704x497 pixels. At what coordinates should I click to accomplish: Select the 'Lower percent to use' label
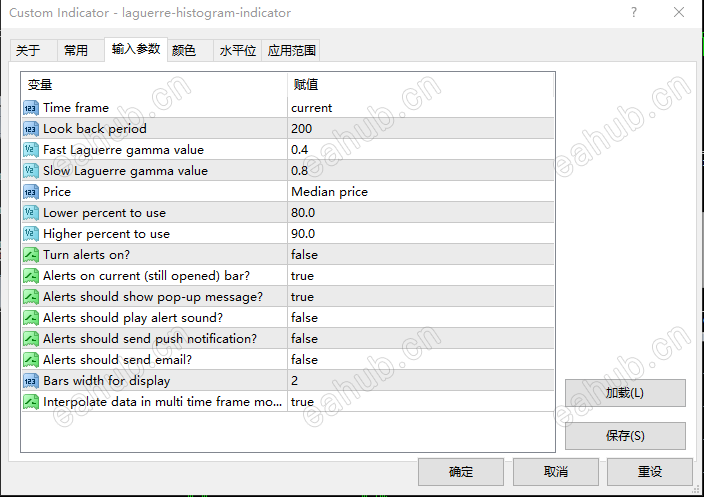tap(105, 213)
